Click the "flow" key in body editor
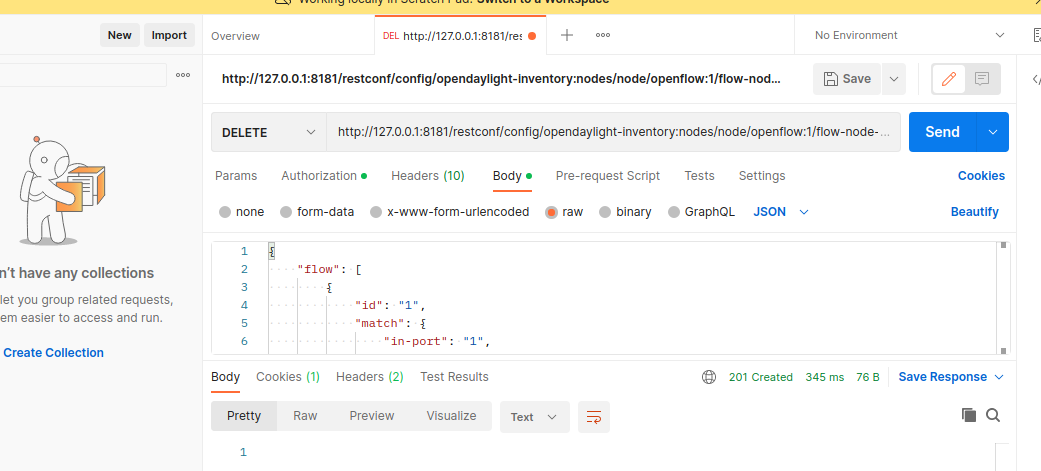This screenshot has height=471, width=1041. 318,270
